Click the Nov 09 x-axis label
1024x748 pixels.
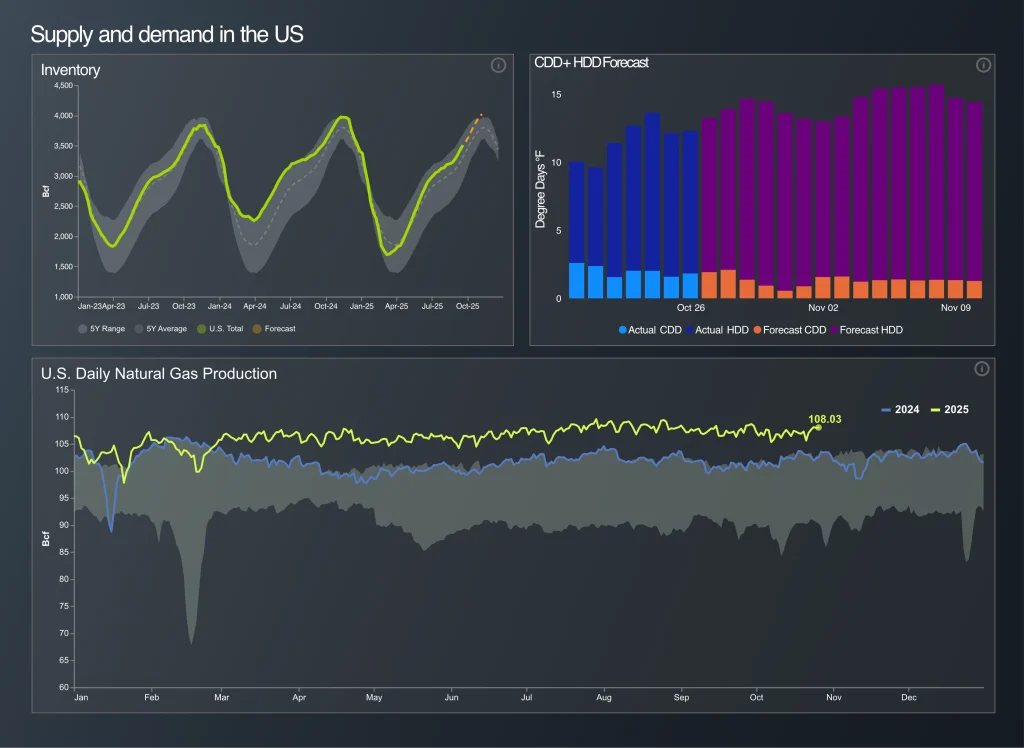[957, 308]
